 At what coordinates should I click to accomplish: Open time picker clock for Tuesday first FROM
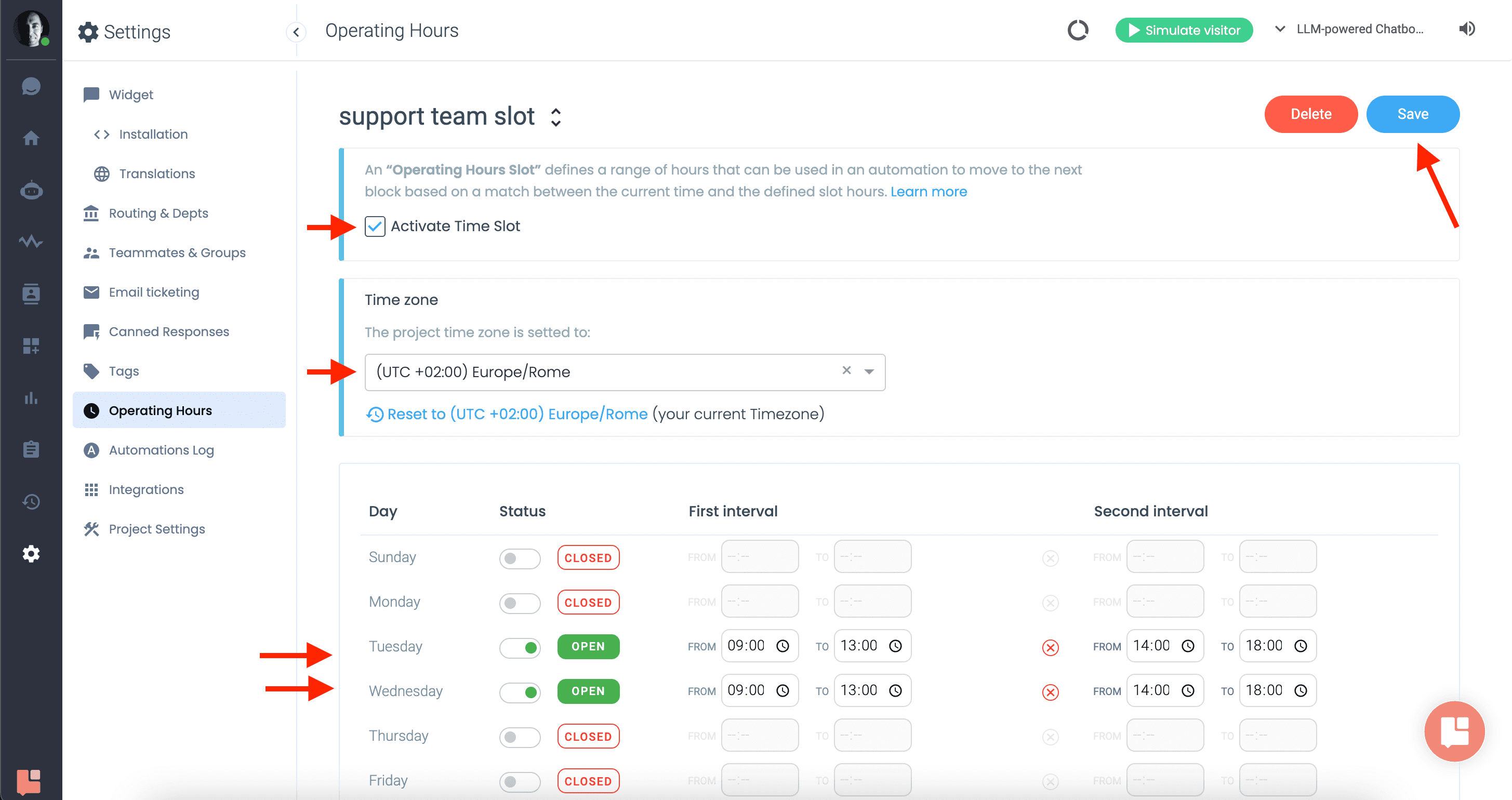[x=783, y=646]
